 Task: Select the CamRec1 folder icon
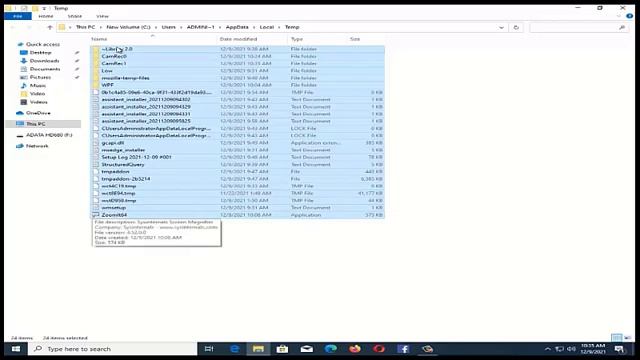(x=96, y=64)
